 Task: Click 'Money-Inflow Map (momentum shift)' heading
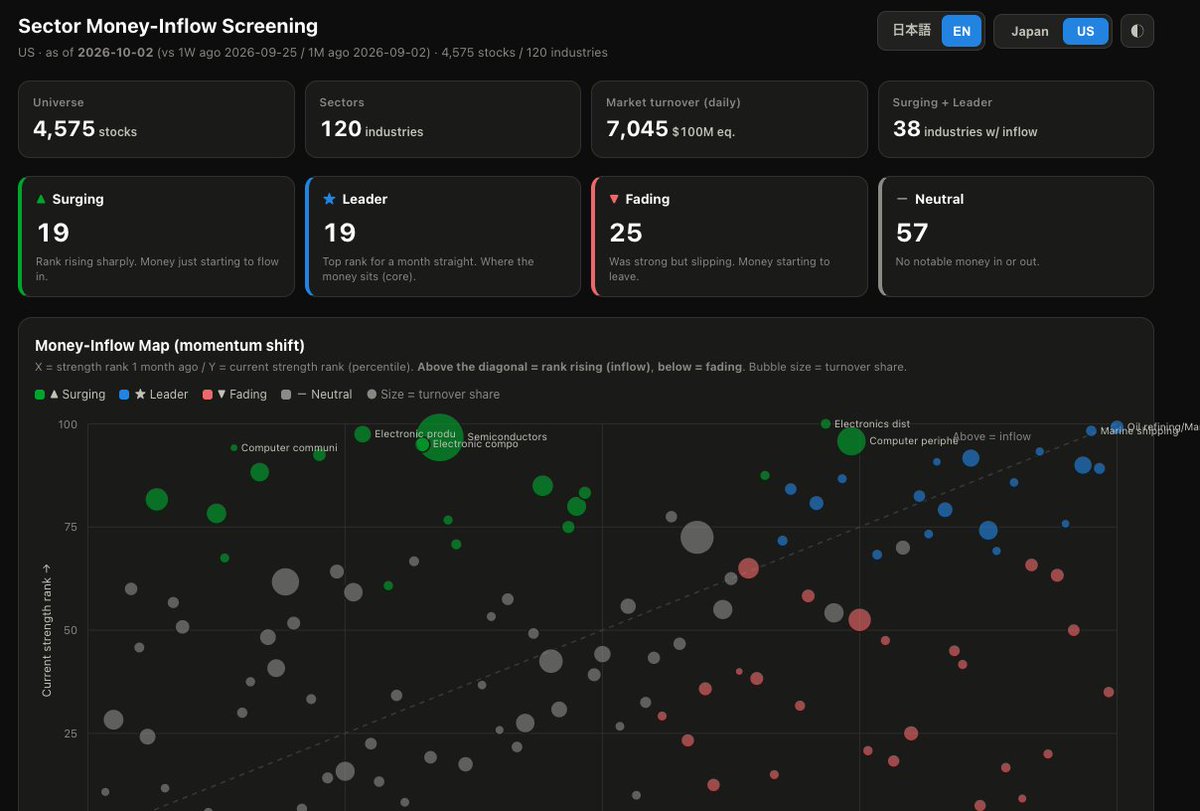click(170, 345)
